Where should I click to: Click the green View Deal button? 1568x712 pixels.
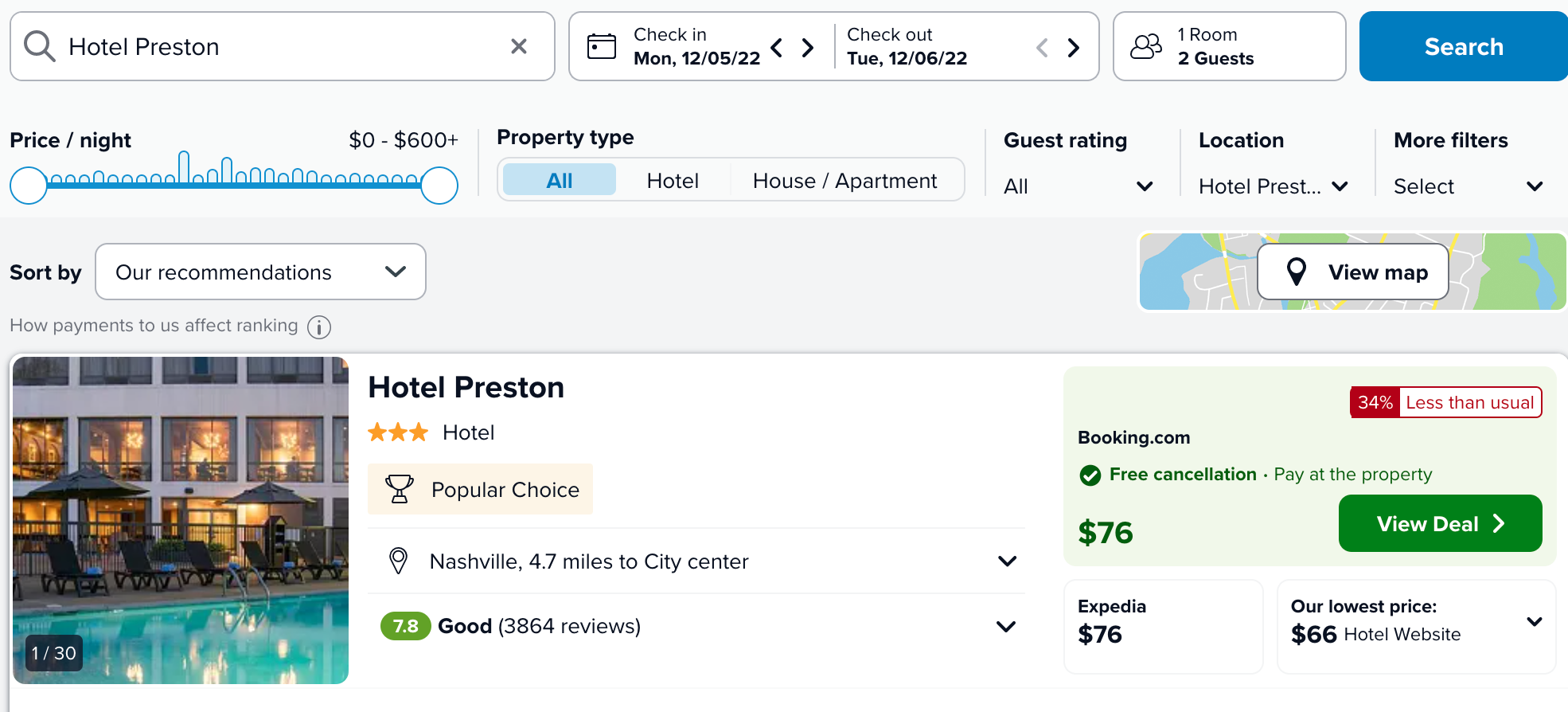(x=1440, y=524)
